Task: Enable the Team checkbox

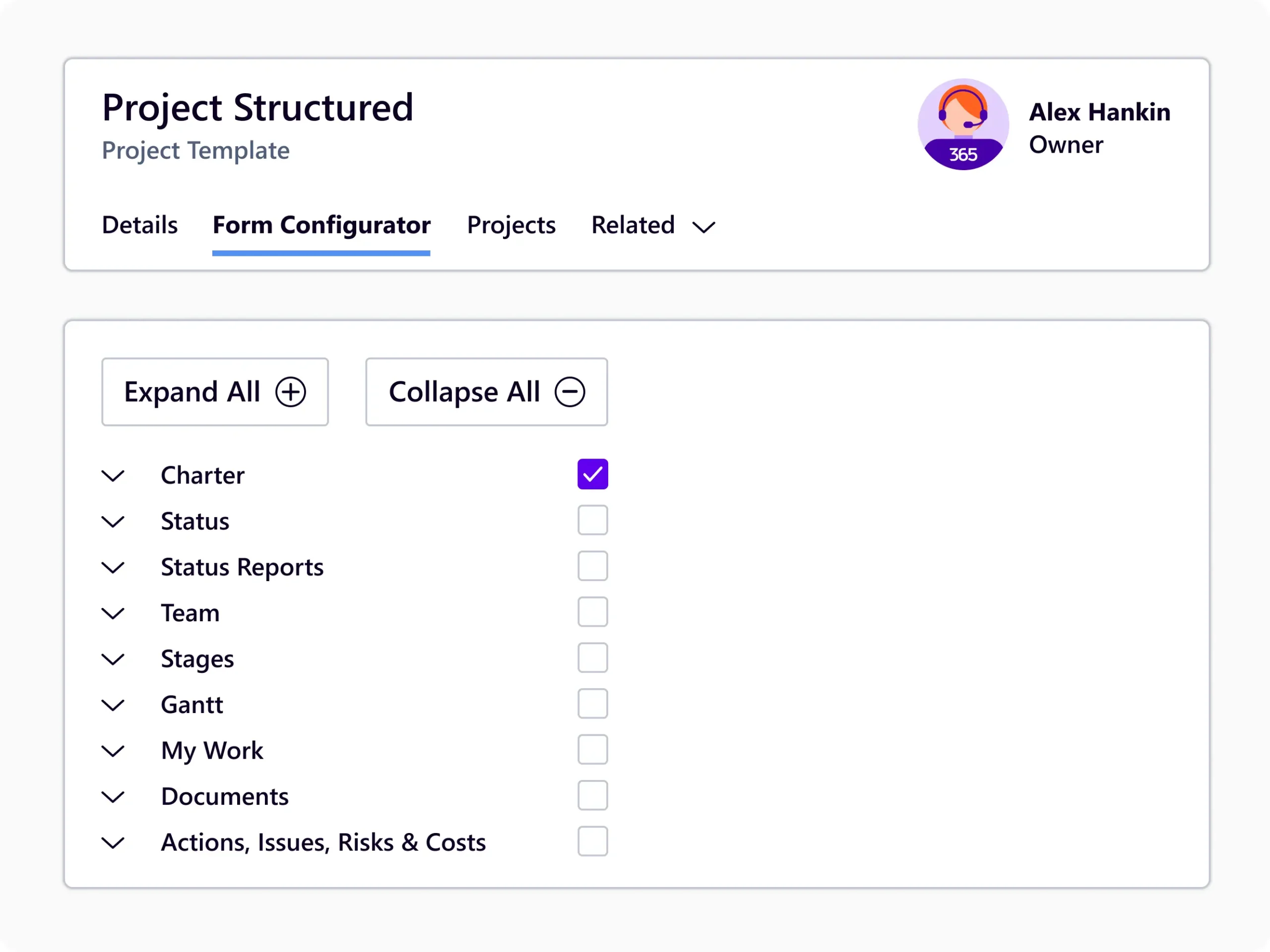Action: (592, 612)
